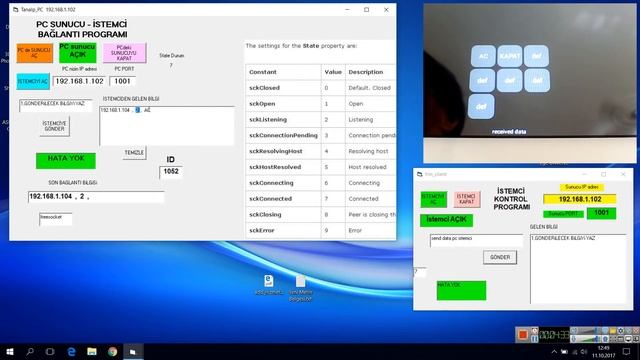Click the green HATA YOK status in server window
Image resolution: width=640 pixels, height=360 pixels.
pos(66,160)
